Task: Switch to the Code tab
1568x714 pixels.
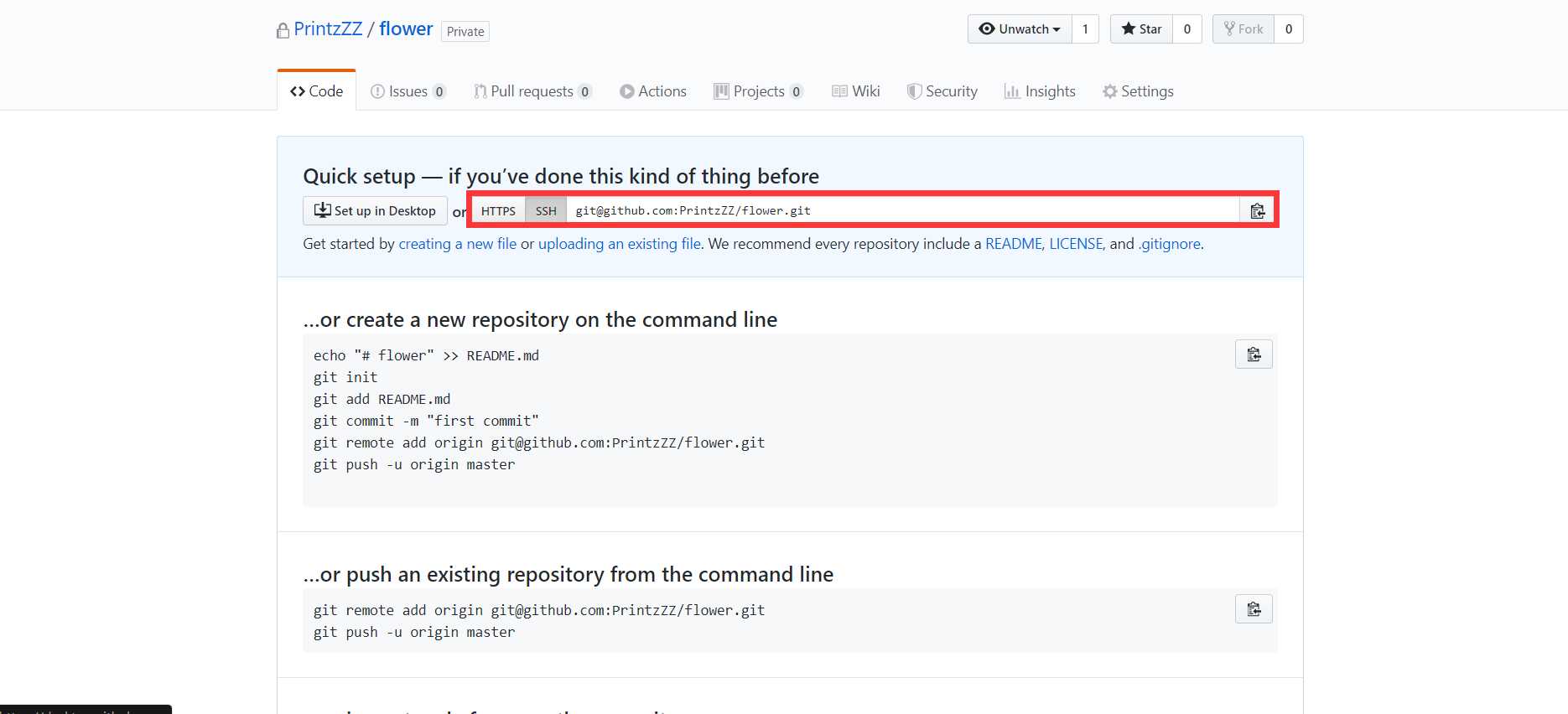Action: 317,91
